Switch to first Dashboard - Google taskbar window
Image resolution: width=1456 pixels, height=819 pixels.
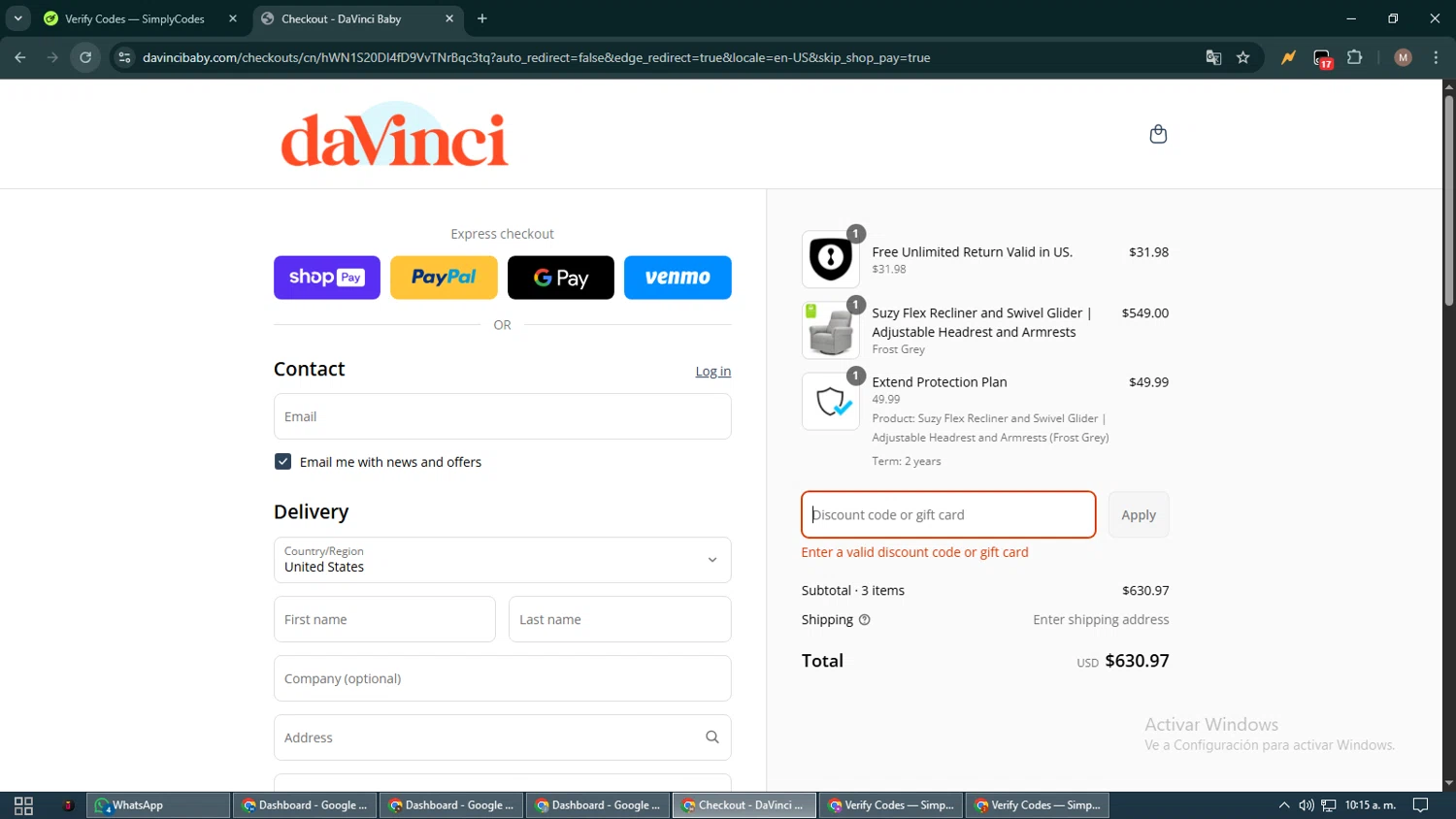[305, 805]
